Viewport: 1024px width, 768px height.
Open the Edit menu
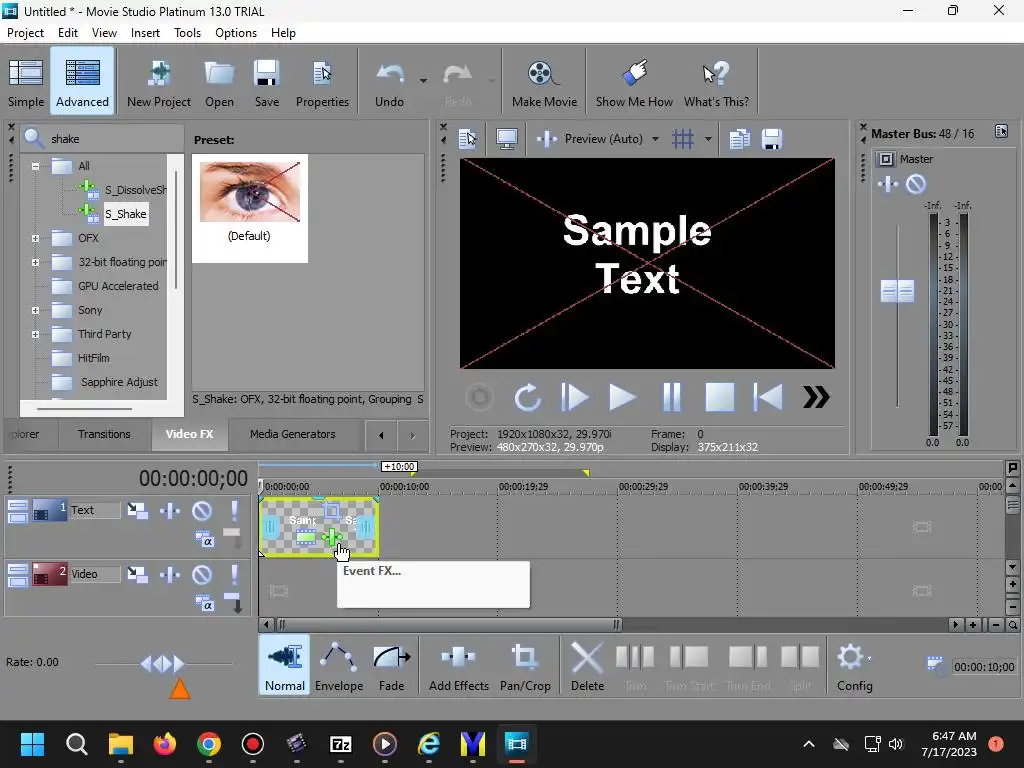tap(67, 33)
